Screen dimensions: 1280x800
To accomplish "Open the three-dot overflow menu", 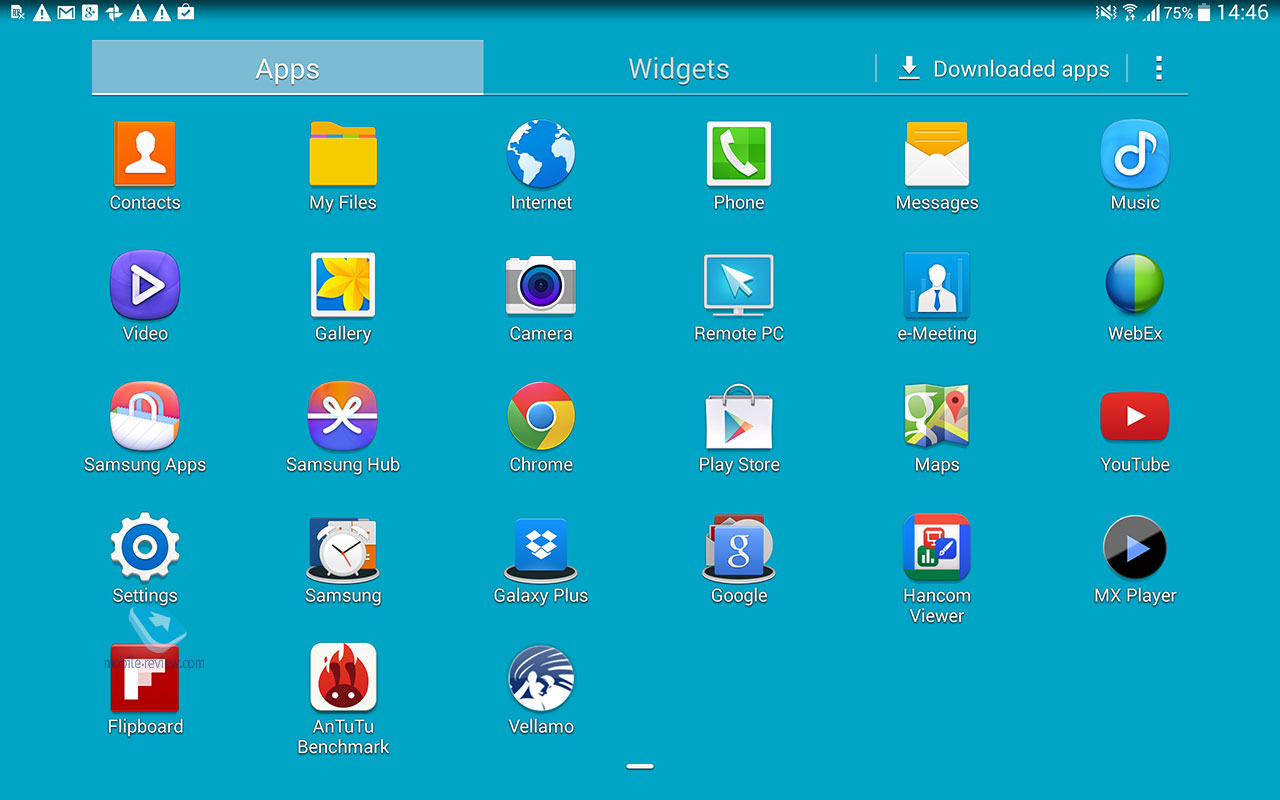I will [1159, 68].
